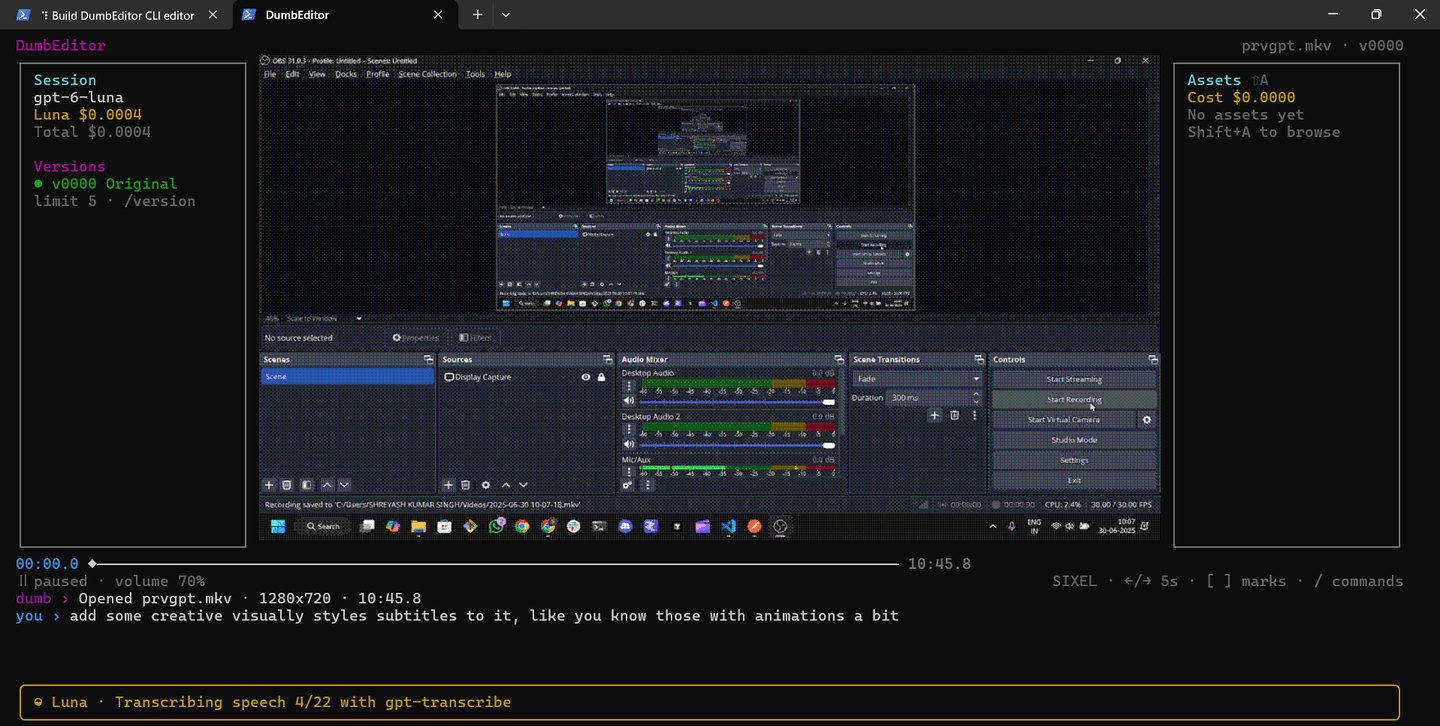Screen dimensions: 1440x726
Task: Click "v0000 Original" in Versions list
Action: (x=114, y=184)
